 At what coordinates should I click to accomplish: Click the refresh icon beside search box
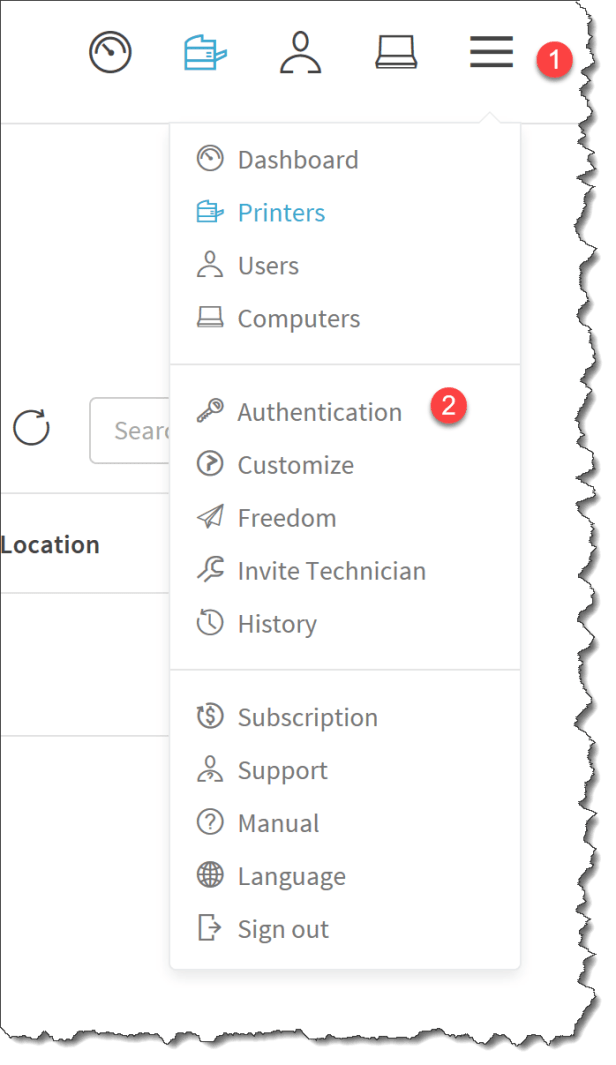31,428
